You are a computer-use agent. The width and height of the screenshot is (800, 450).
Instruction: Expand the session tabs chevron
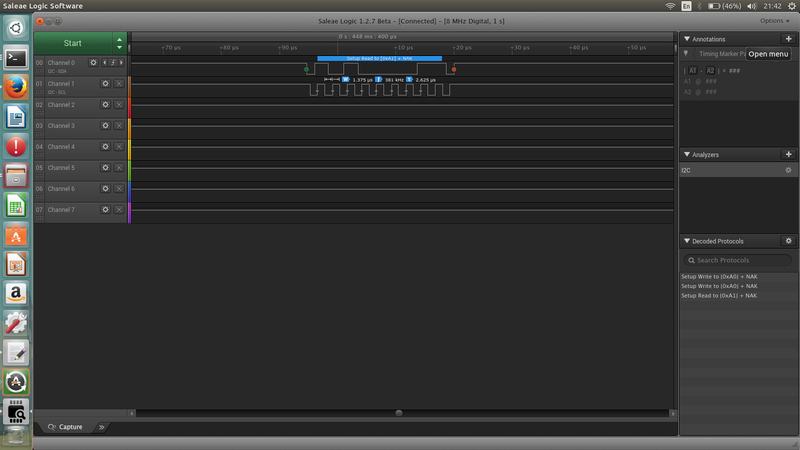pos(102,427)
